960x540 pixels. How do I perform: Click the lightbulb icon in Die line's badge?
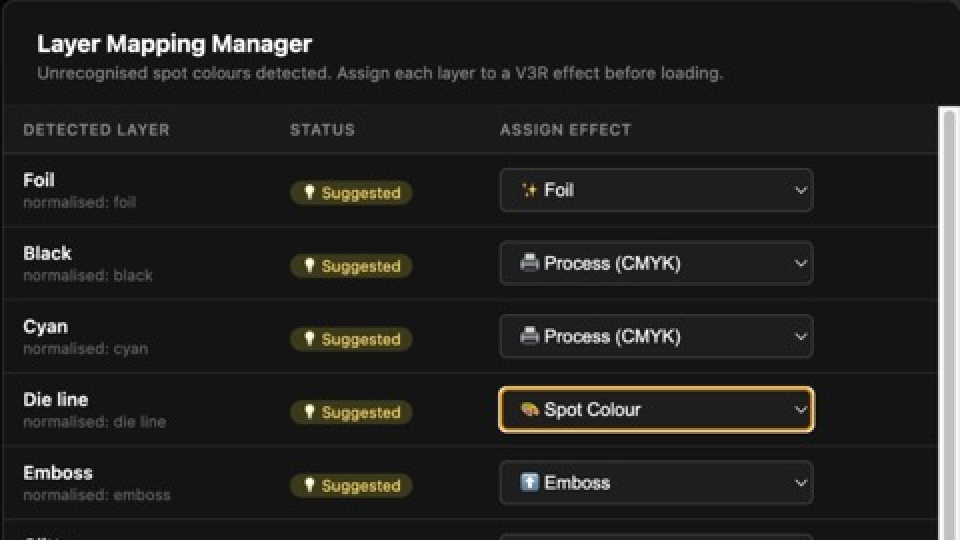[x=309, y=412]
